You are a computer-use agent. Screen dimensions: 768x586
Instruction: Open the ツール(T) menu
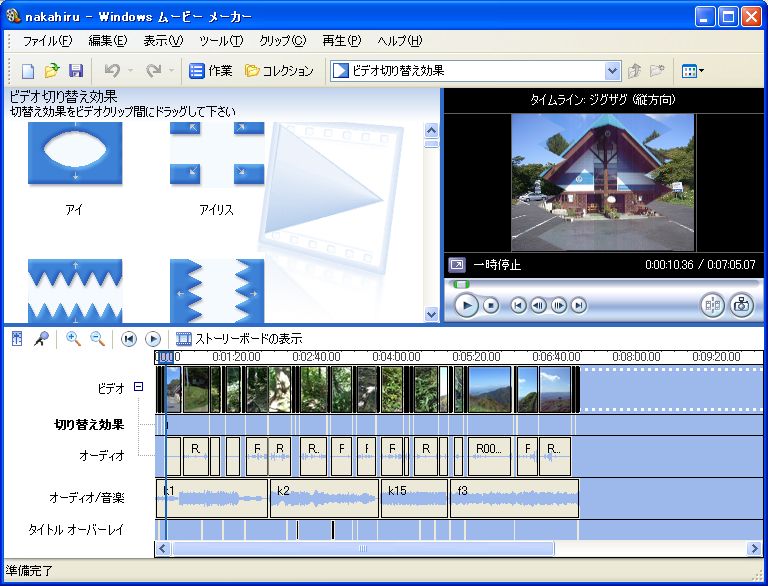coord(221,41)
